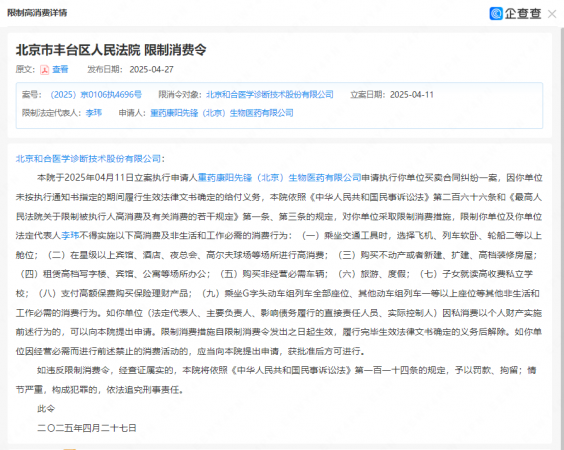Open case number (2025)京0106执4696号 link
This screenshot has width=564, height=450.
tap(96, 95)
